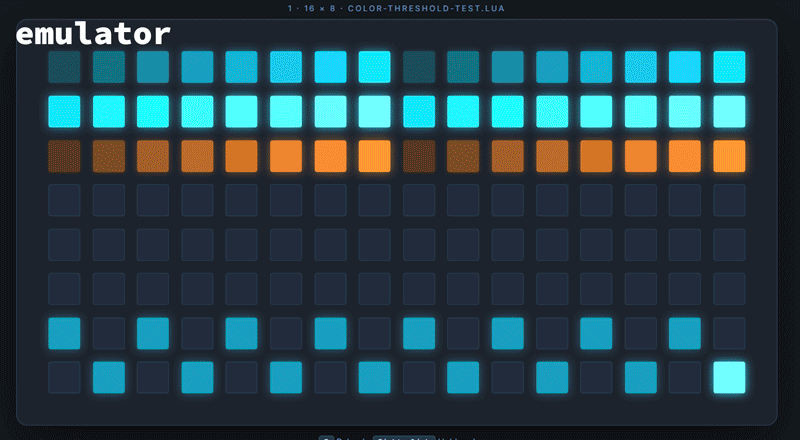The height and width of the screenshot is (440, 800).
Task: Tap the darkest teal pad, row 1 column 1
Action: pos(64,67)
